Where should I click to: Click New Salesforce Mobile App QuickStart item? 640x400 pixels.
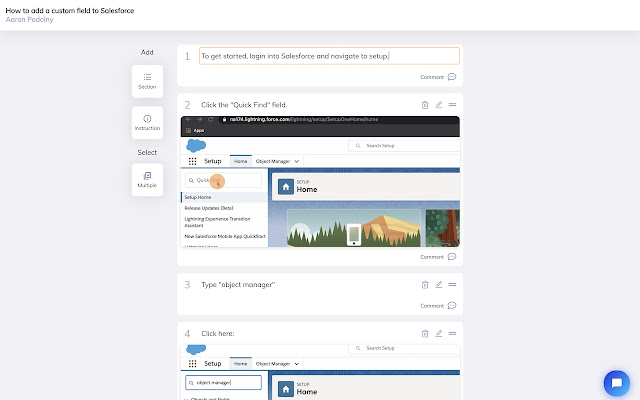(x=225, y=236)
